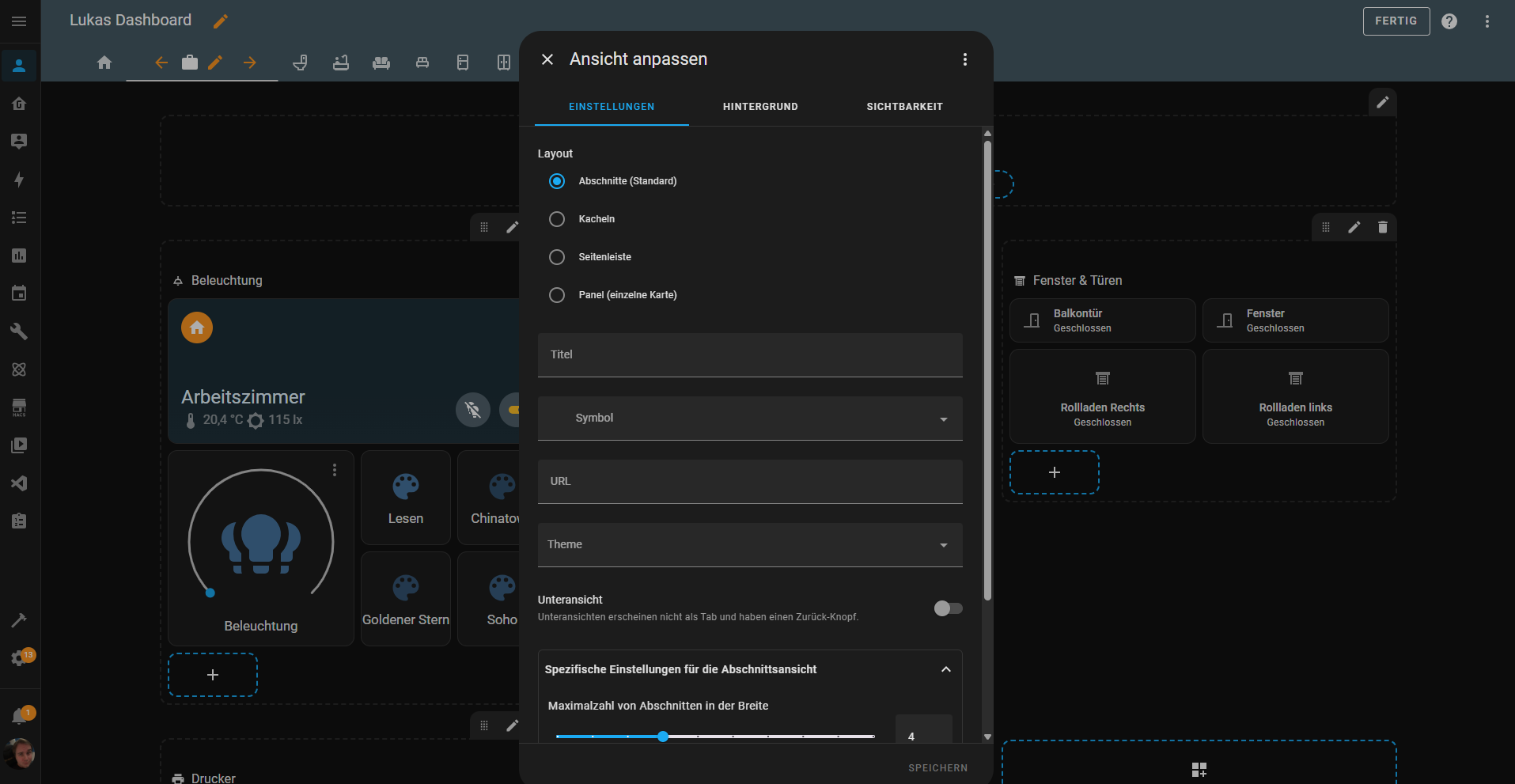
Task: Click inside the Titel input field
Action: [x=749, y=355]
